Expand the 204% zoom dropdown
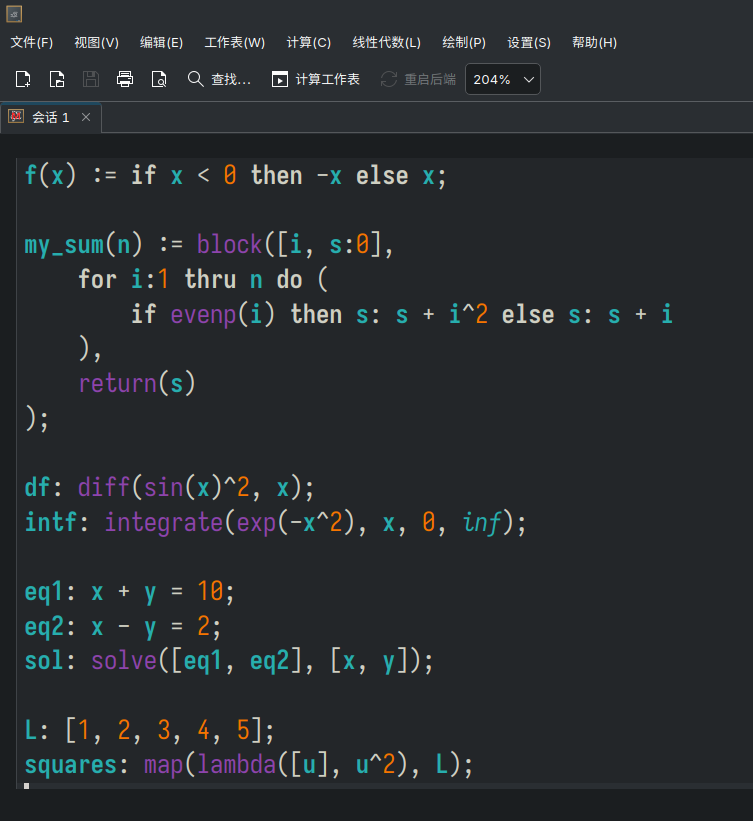753x821 pixels. pyautogui.click(x=503, y=79)
